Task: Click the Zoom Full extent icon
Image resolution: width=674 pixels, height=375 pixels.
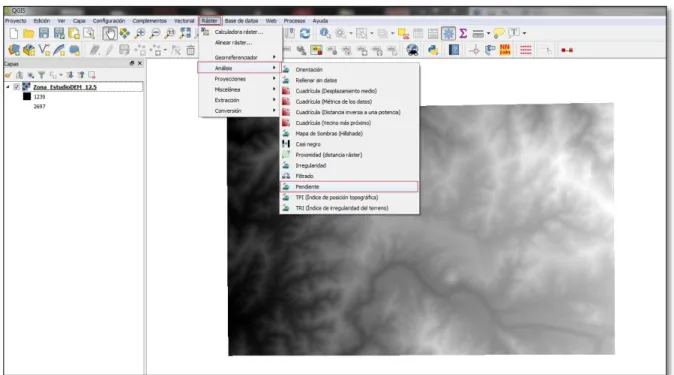Action: point(185,33)
